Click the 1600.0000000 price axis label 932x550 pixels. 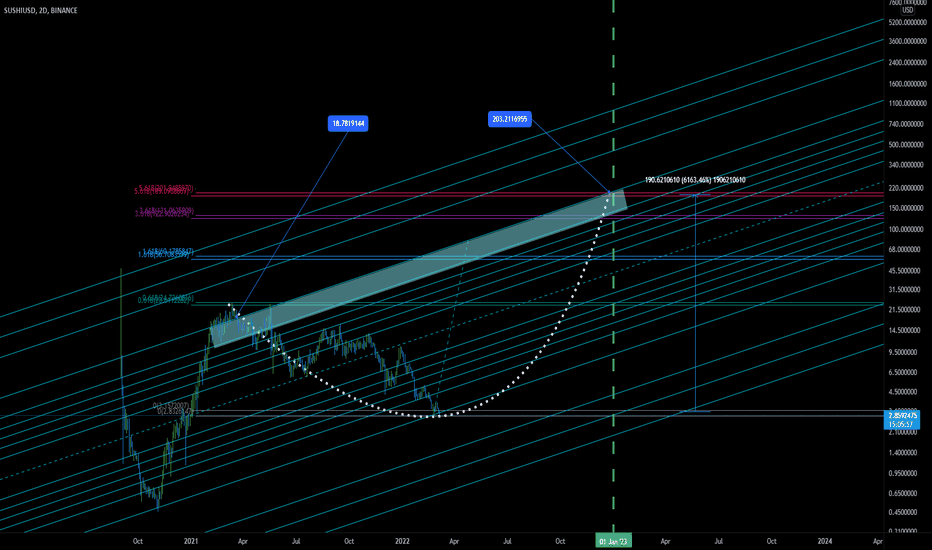pos(908,84)
